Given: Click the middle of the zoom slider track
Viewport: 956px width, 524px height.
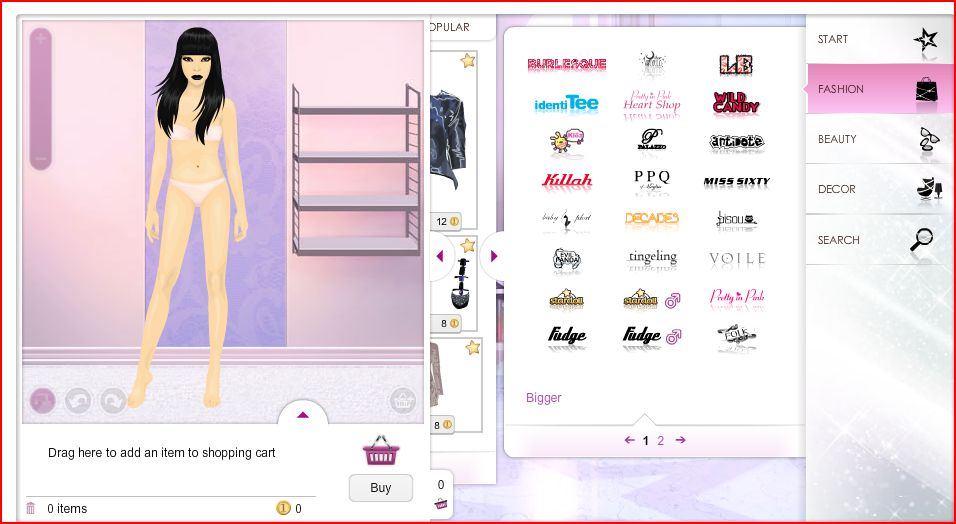Looking at the screenshot, I should (41, 99).
